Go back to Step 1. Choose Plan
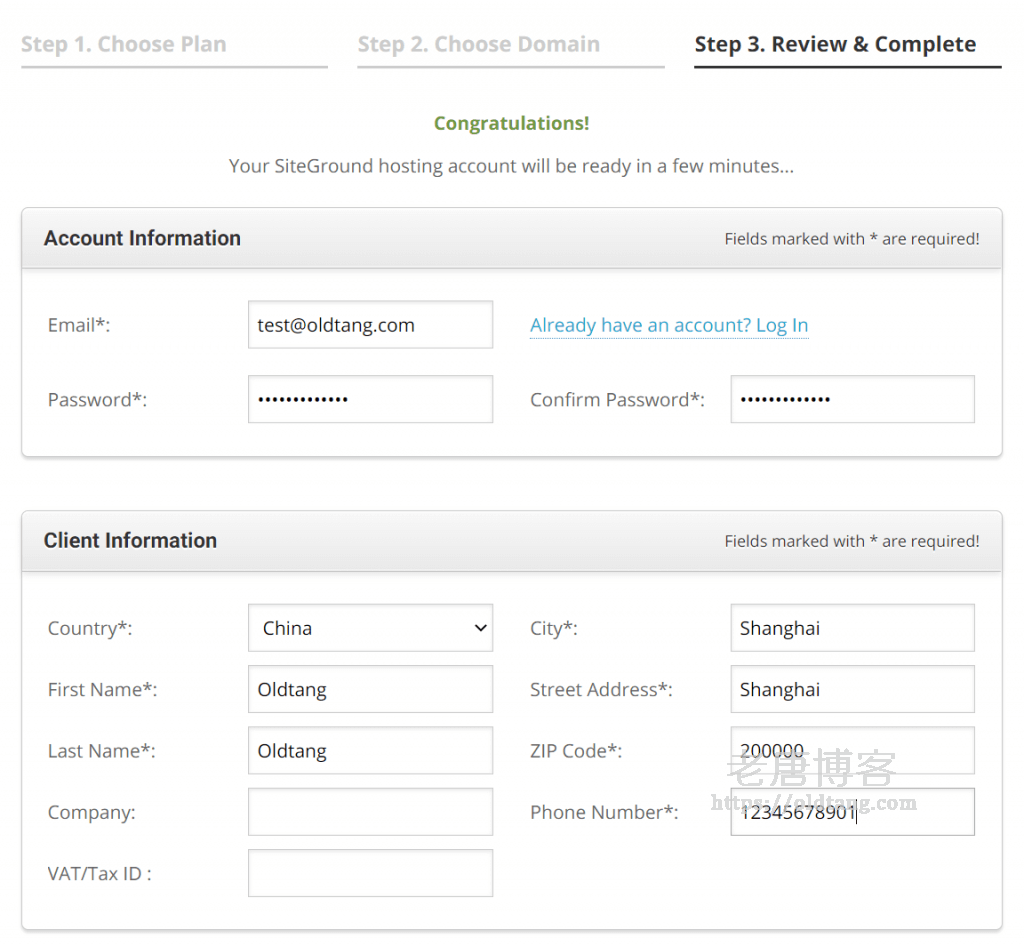1024x946 pixels. click(124, 45)
